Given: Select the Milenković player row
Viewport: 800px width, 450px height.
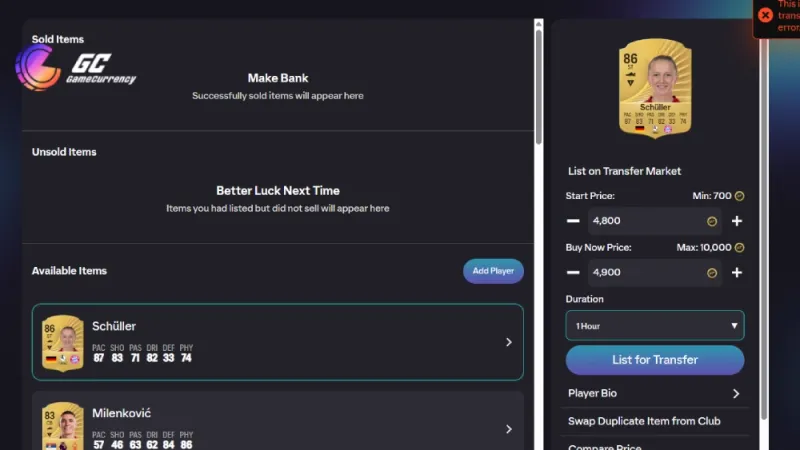Looking at the screenshot, I should (278, 421).
